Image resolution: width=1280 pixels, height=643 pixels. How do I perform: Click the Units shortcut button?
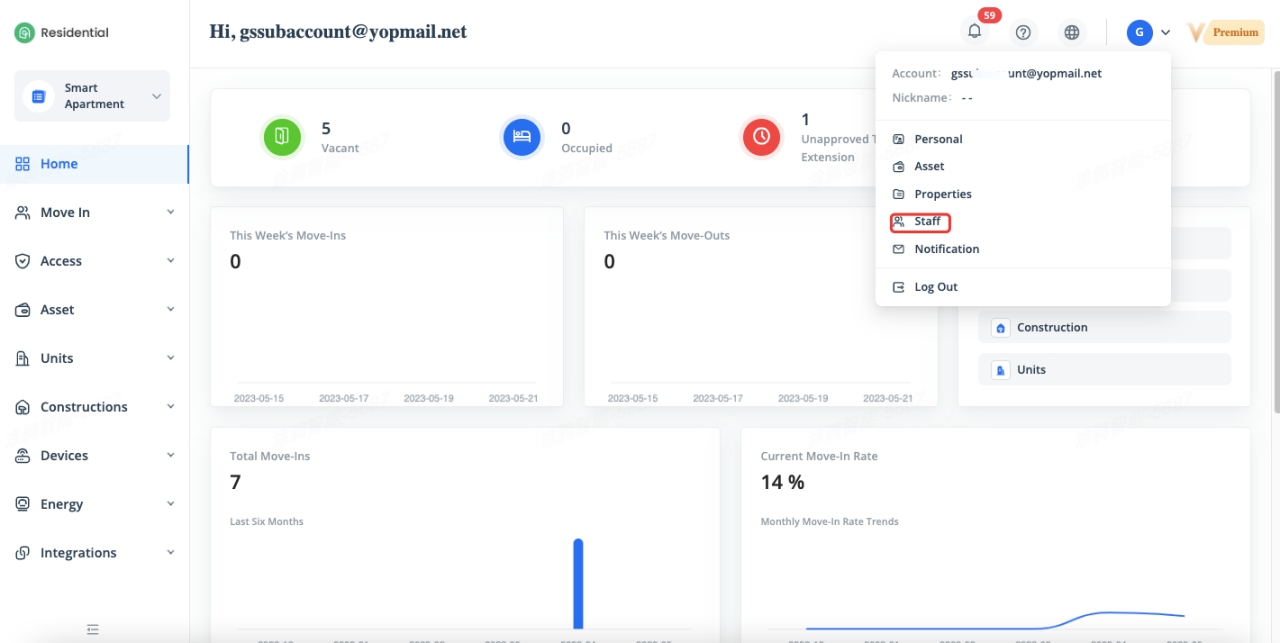(1104, 370)
